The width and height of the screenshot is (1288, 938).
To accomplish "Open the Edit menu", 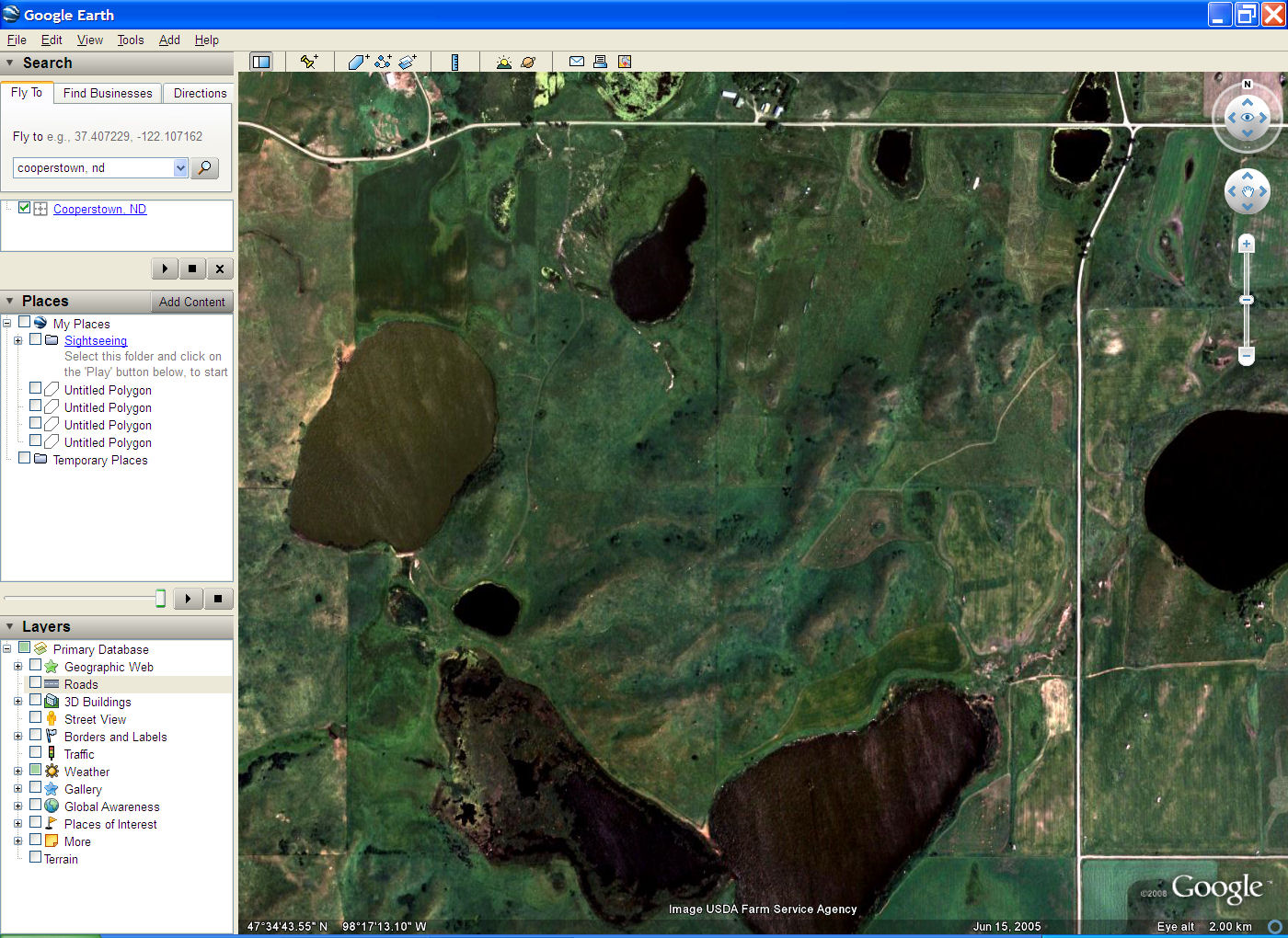I will 52,40.
